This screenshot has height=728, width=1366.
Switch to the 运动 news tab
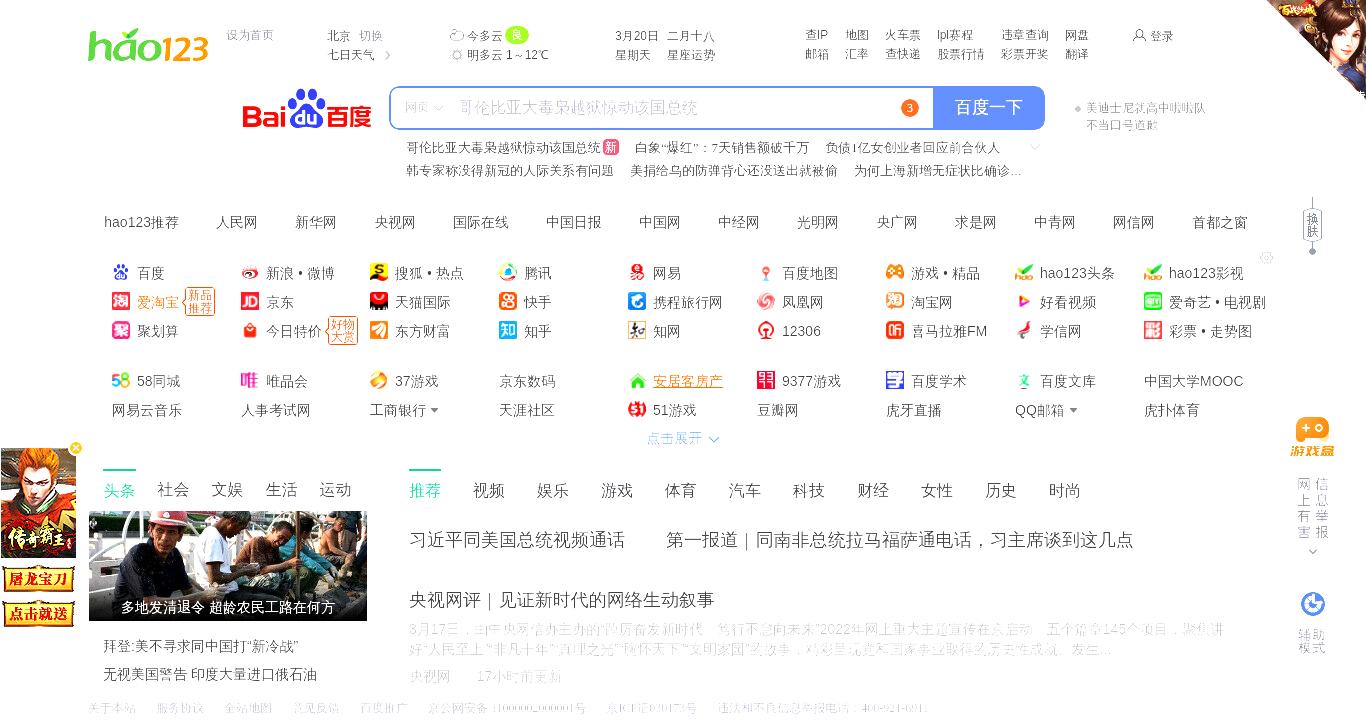335,490
